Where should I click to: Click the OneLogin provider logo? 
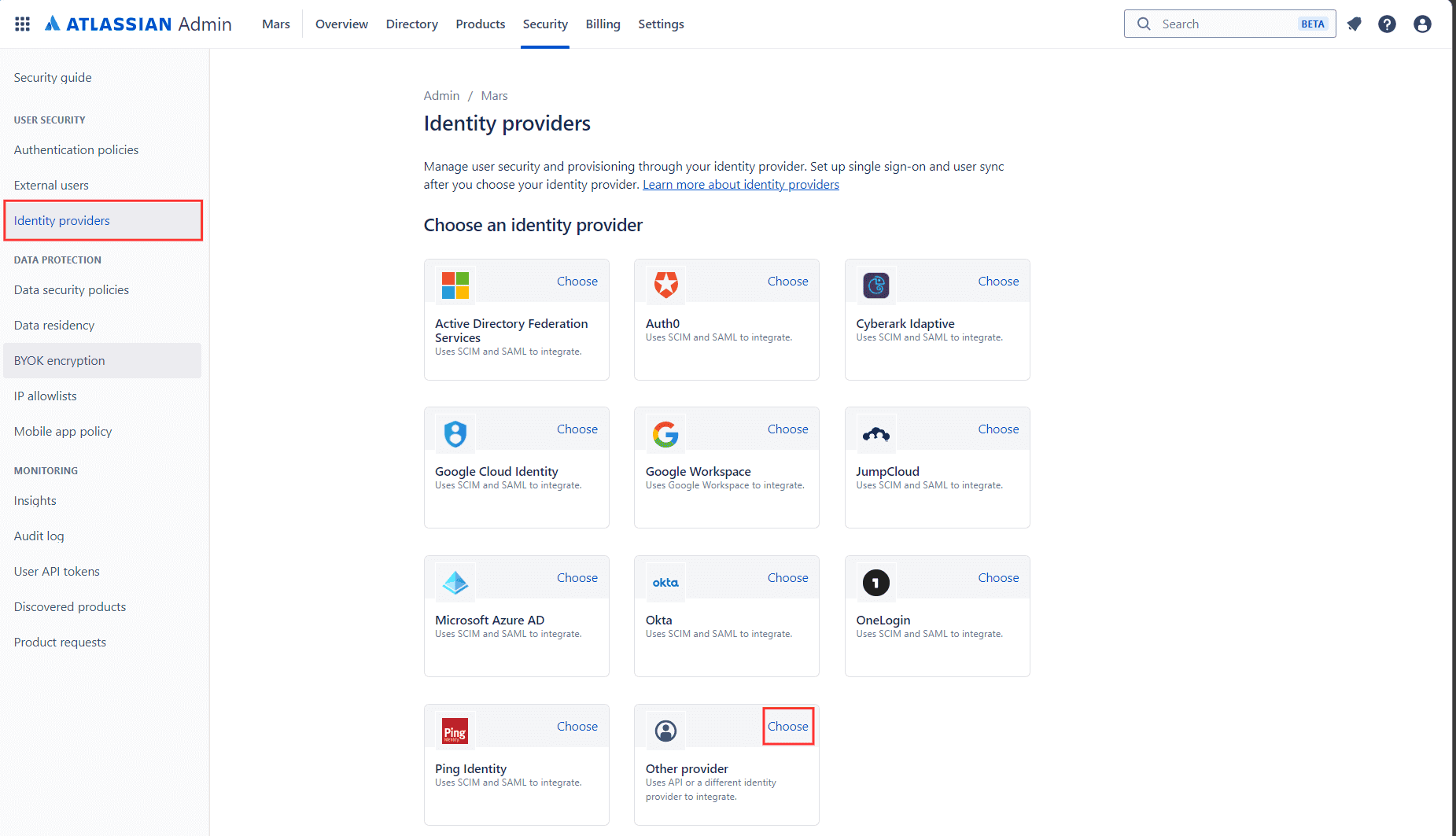click(x=875, y=581)
